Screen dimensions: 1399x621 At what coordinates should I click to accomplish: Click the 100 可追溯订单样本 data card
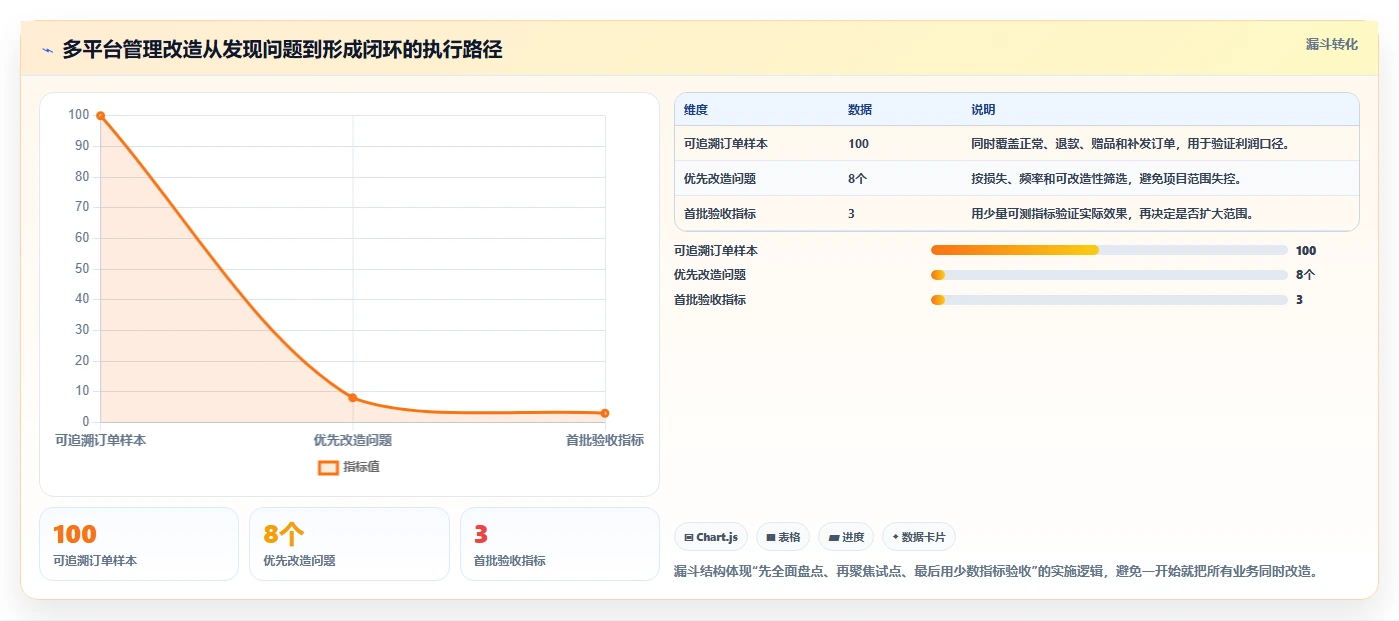coord(139,544)
